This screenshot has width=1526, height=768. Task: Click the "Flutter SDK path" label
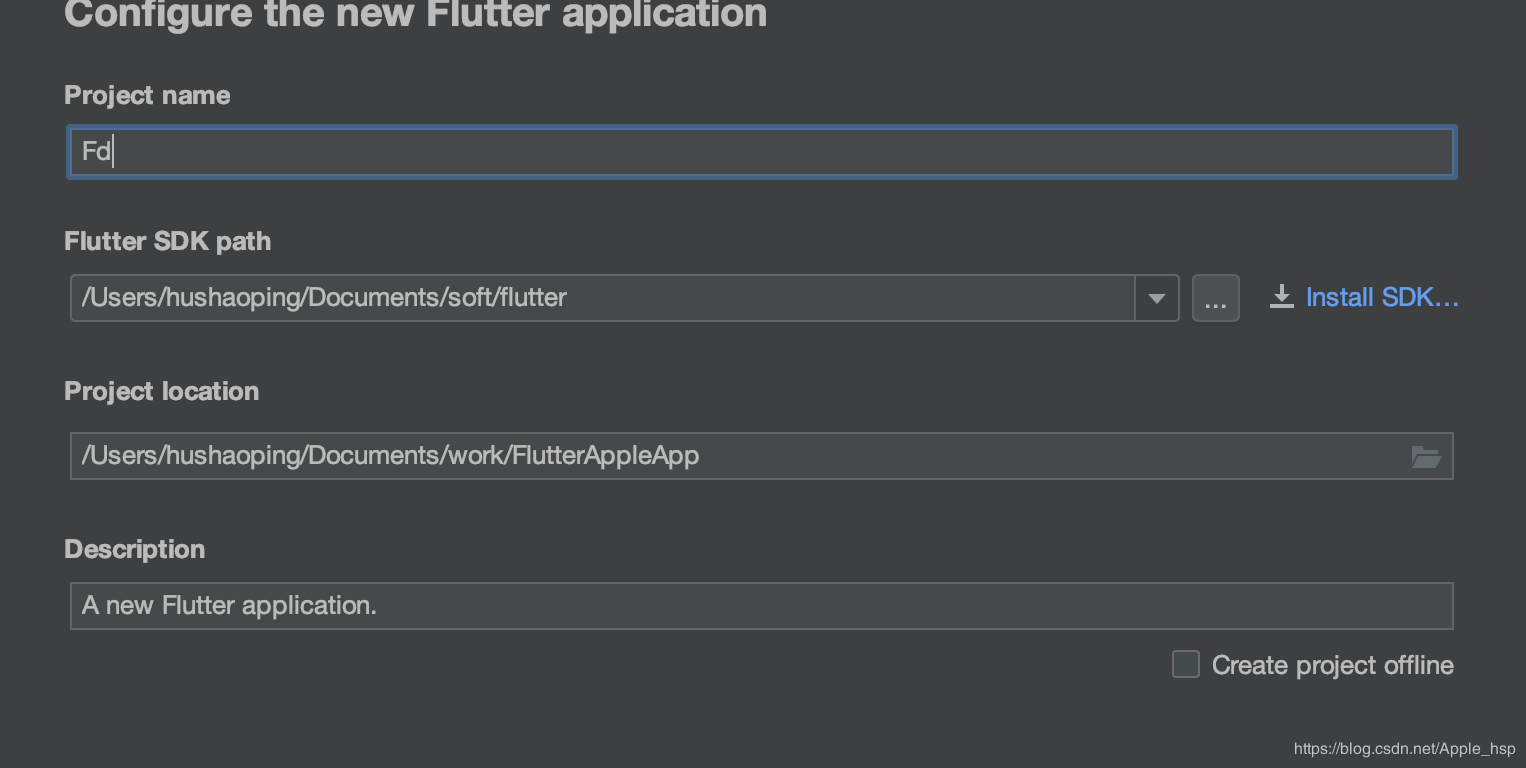167,241
